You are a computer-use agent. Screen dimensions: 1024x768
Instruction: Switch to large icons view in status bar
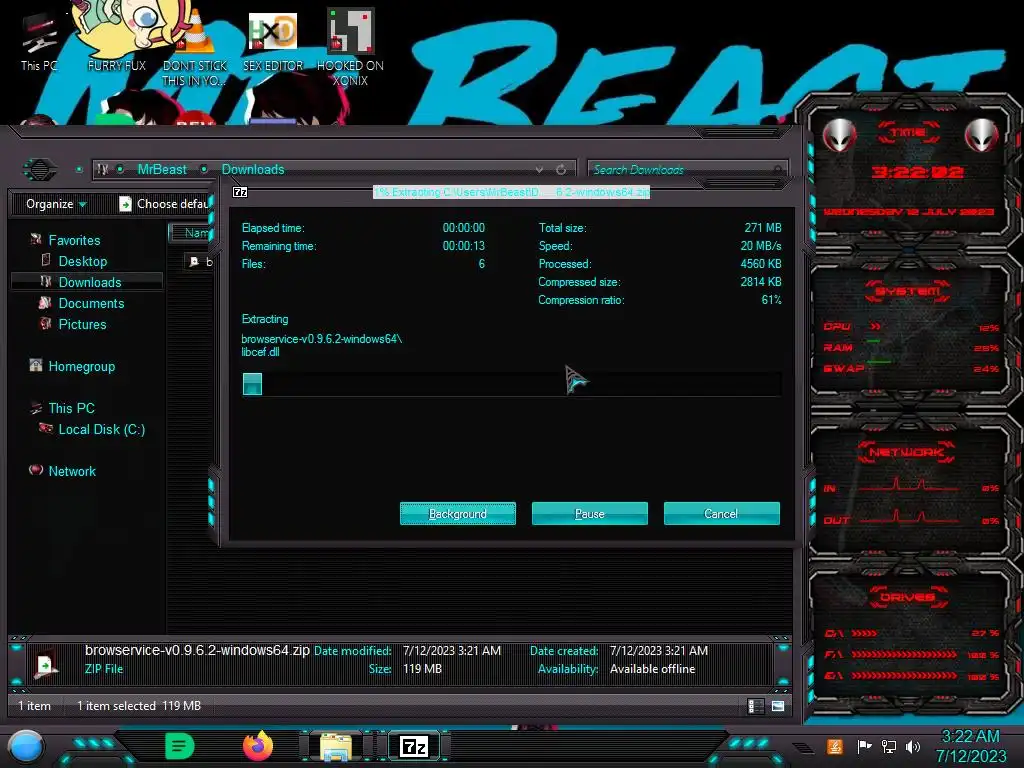click(778, 706)
